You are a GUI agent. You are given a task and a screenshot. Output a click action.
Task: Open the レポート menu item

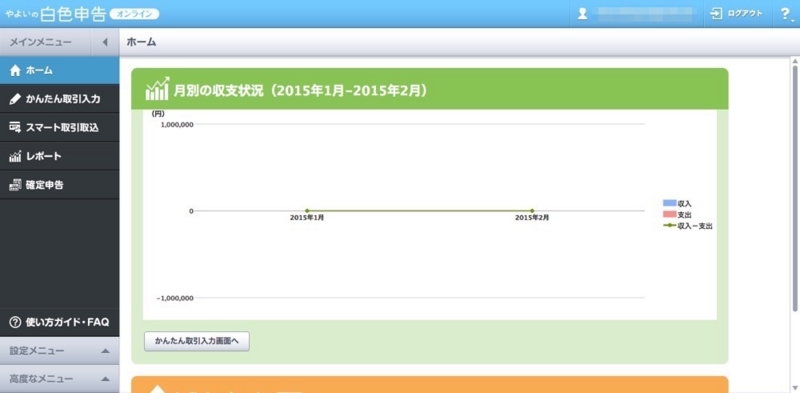[x=59, y=156]
